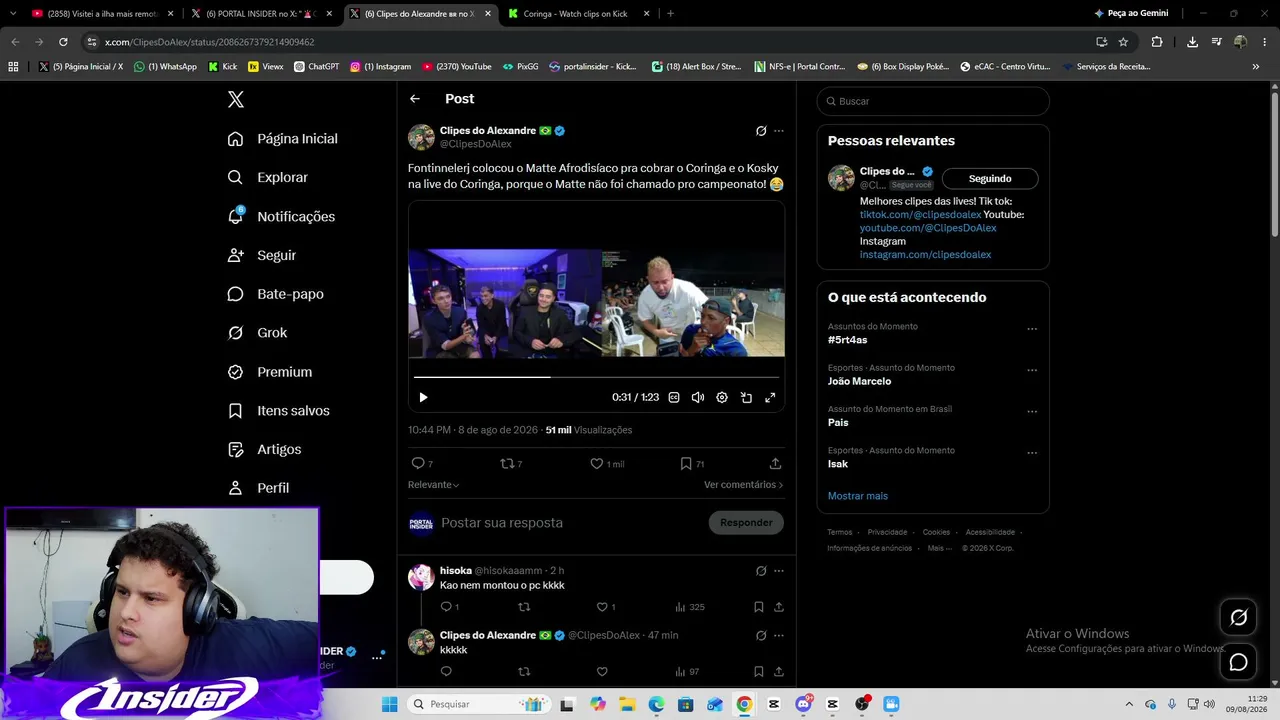
Task: Open instagram.com/clipesdoalex link
Action: coord(925,255)
